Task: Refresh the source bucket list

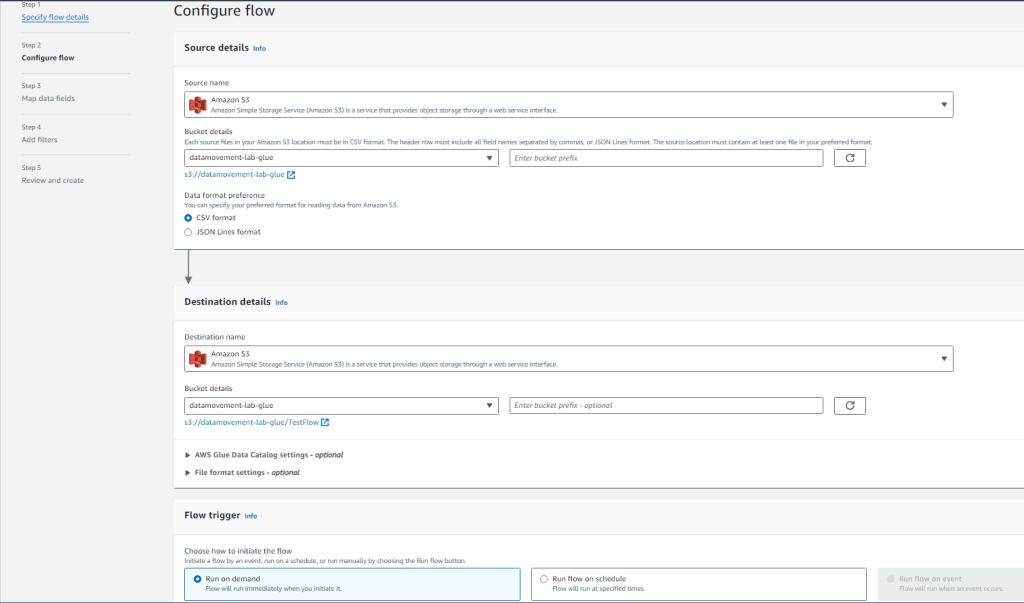Action: 849,158
